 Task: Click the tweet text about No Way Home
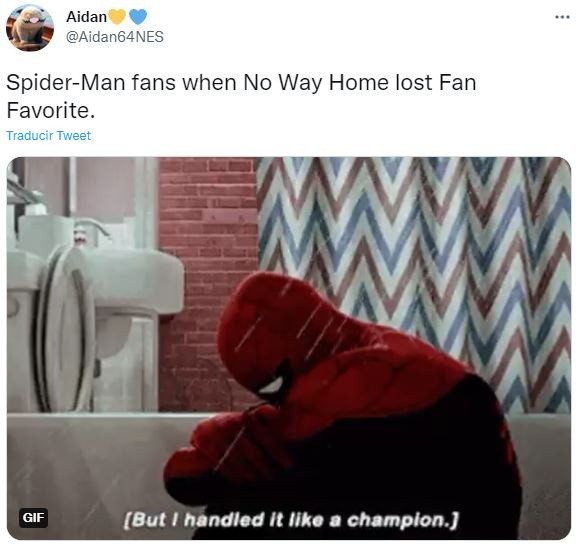pyautogui.click(x=241, y=96)
